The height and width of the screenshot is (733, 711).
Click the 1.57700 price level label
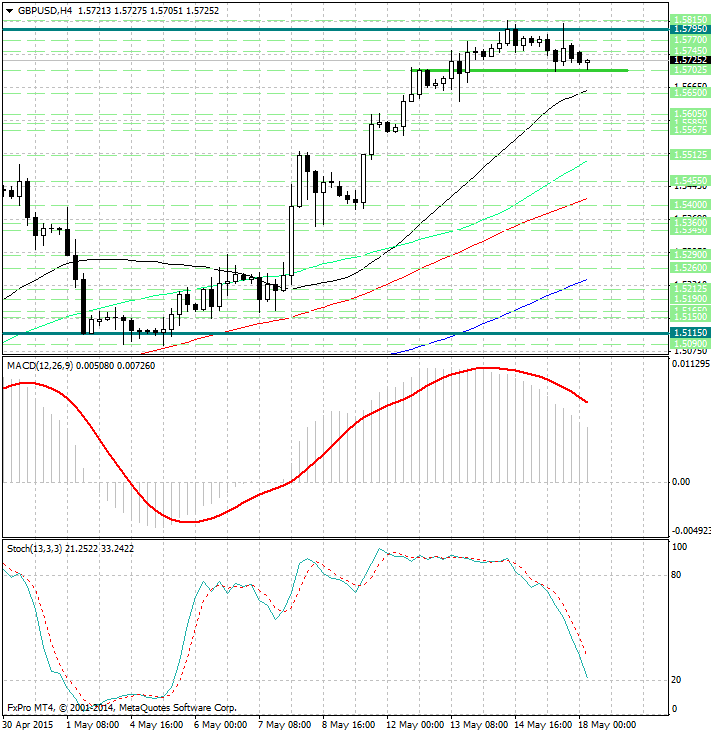pyautogui.click(x=690, y=40)
